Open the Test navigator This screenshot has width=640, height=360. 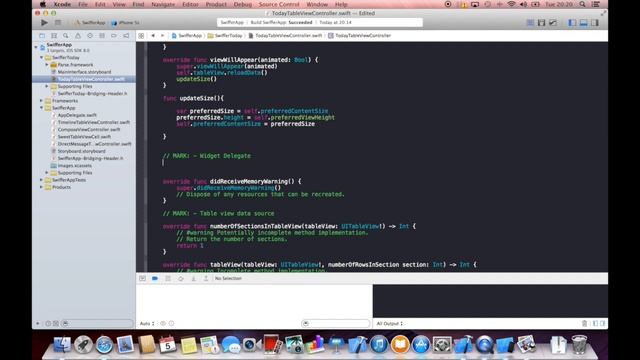click(x=90, y=36)
